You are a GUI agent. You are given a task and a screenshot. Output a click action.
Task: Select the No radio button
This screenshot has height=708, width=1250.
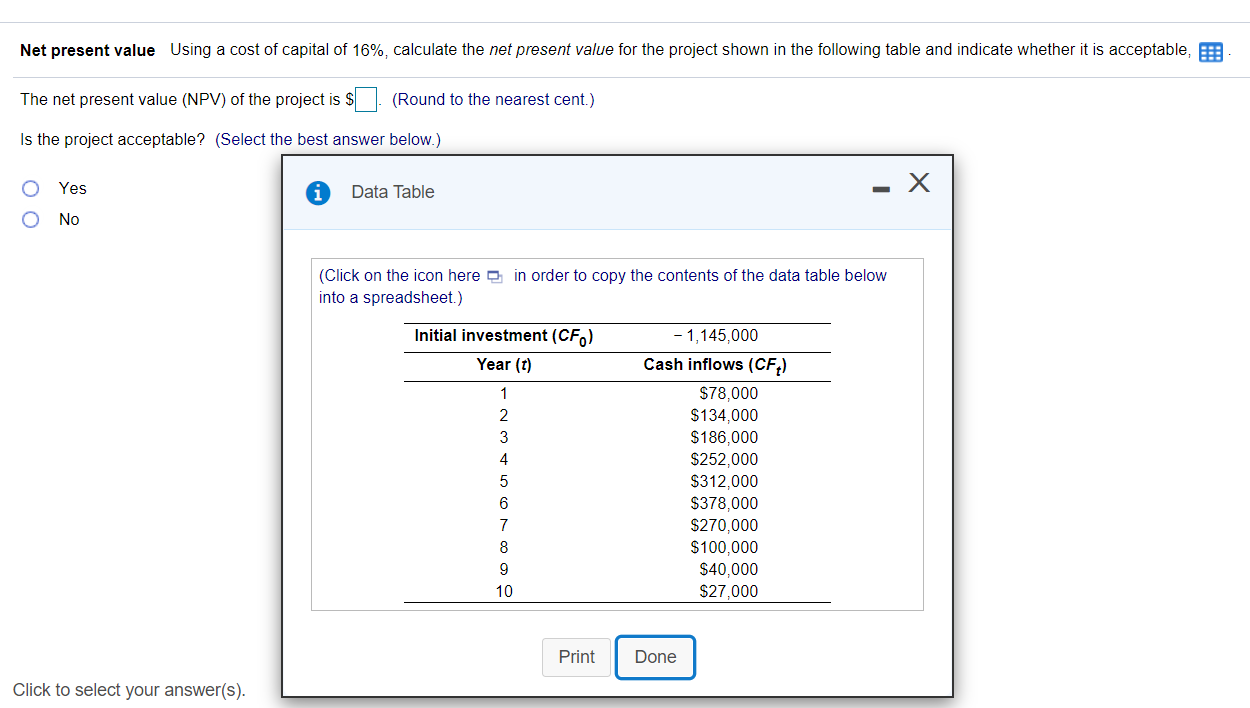30,219
